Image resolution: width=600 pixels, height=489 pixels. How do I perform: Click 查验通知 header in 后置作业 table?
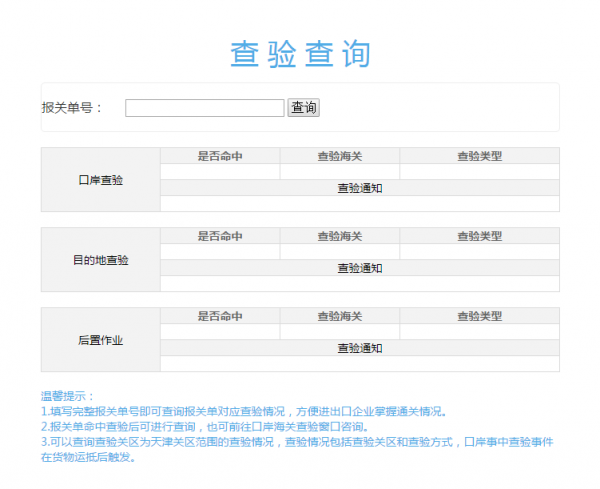point(359,348)
